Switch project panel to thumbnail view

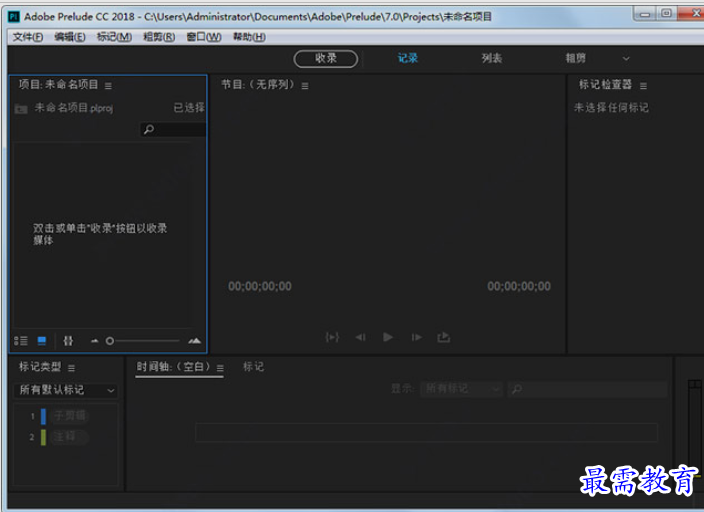coord(42,341)
